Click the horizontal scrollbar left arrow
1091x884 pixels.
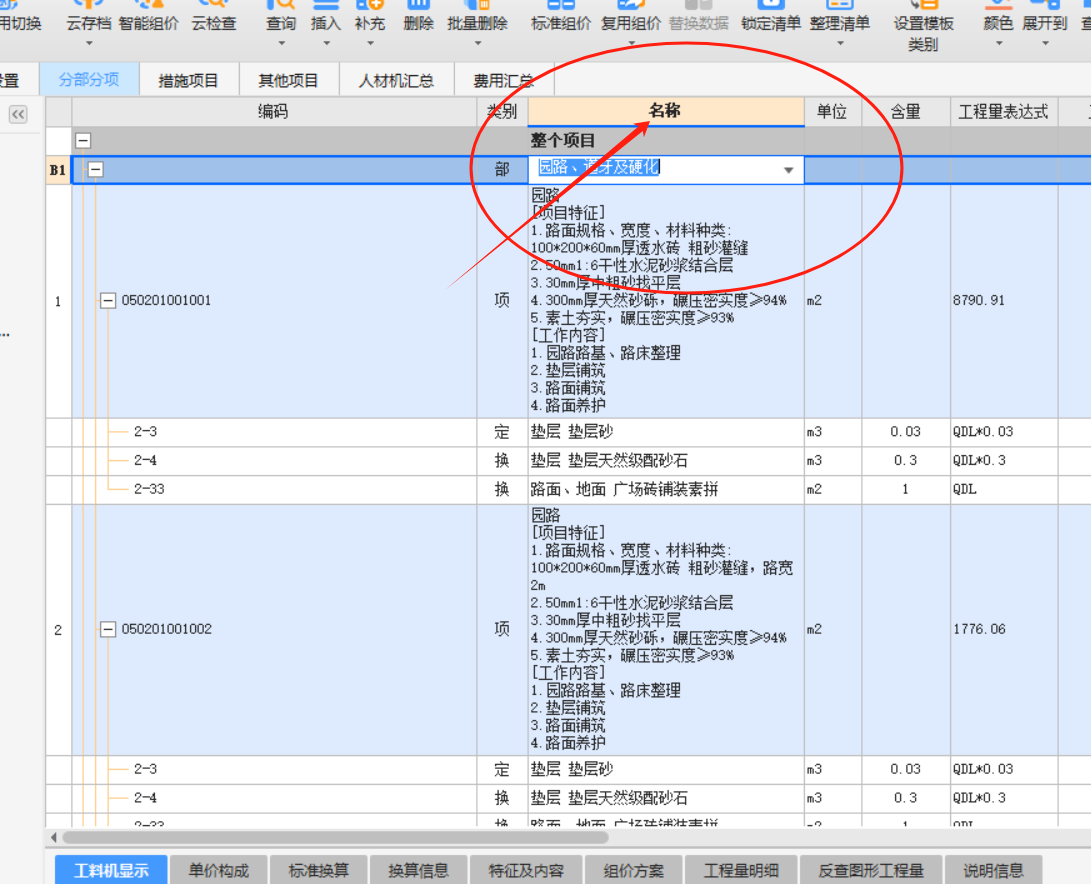click(54, 837)
